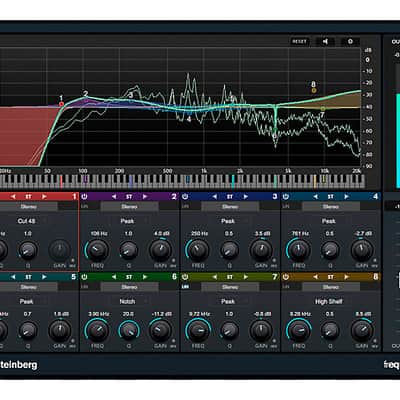Screen dimensions: 400x400
Task: Click band 8 left arrow in orange header
Action: click(x=315, y=277)
